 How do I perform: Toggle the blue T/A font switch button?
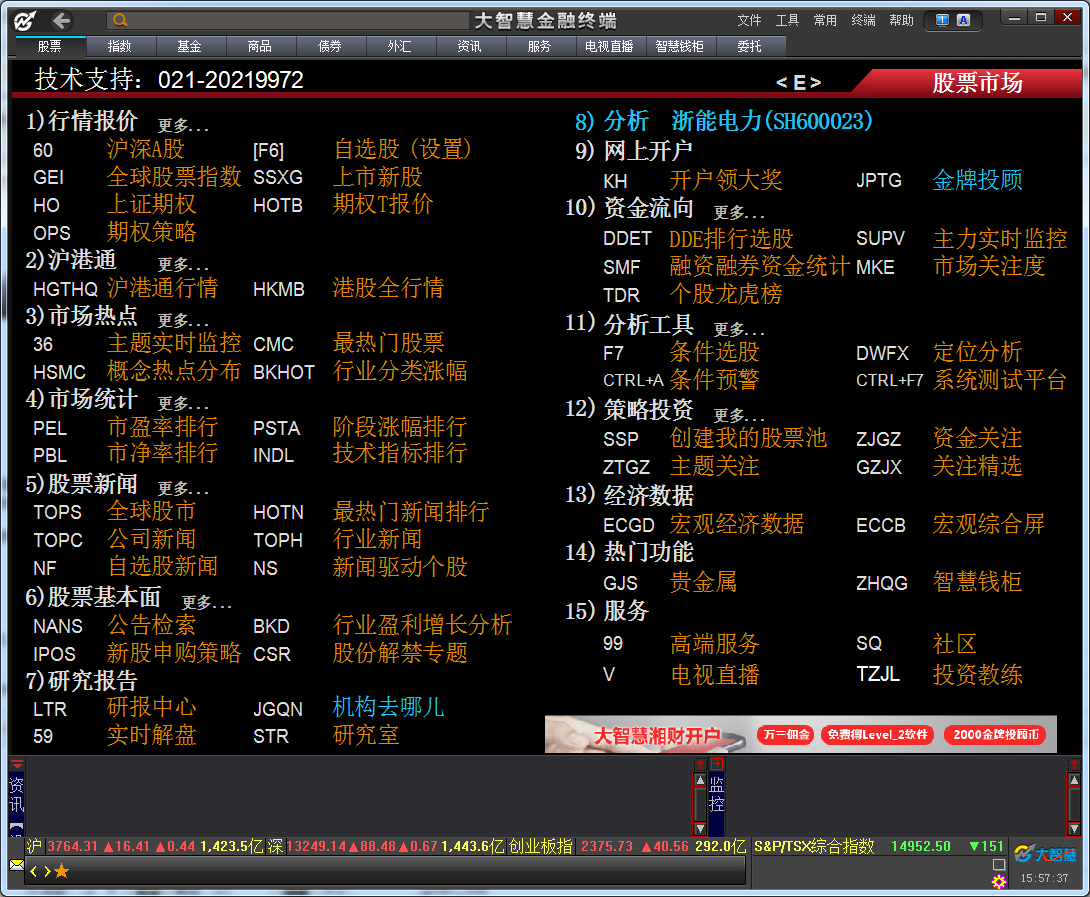click(x=952, y=20)
